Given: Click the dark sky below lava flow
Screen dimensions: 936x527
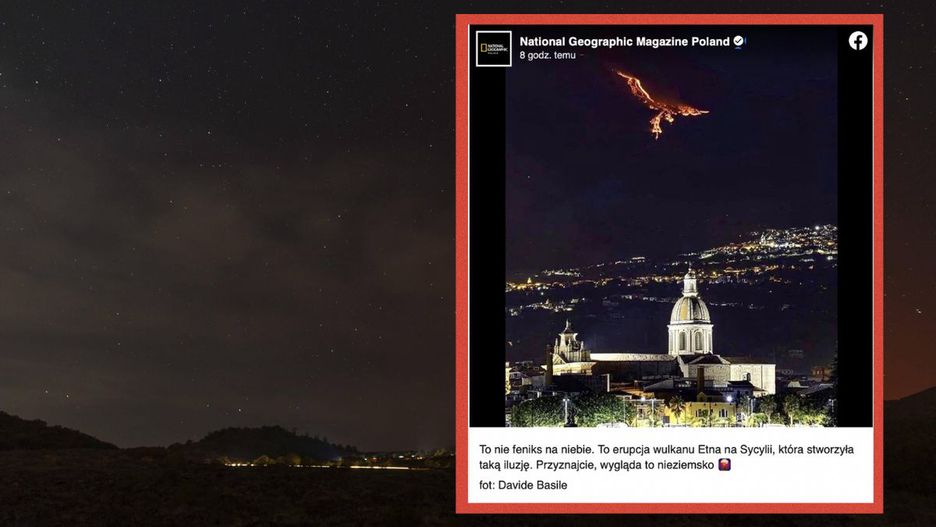Looking at the screenshot, I should click(x=663, y=185).
